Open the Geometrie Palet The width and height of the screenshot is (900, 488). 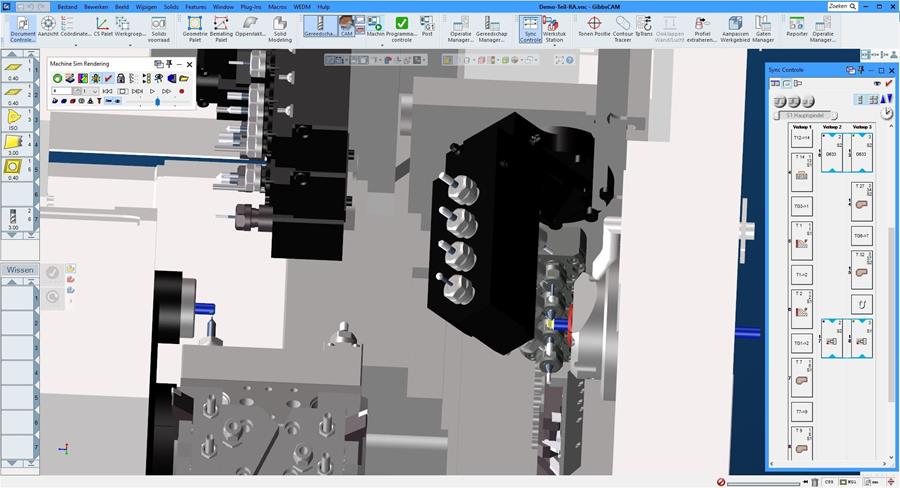[x=195, y=27]
